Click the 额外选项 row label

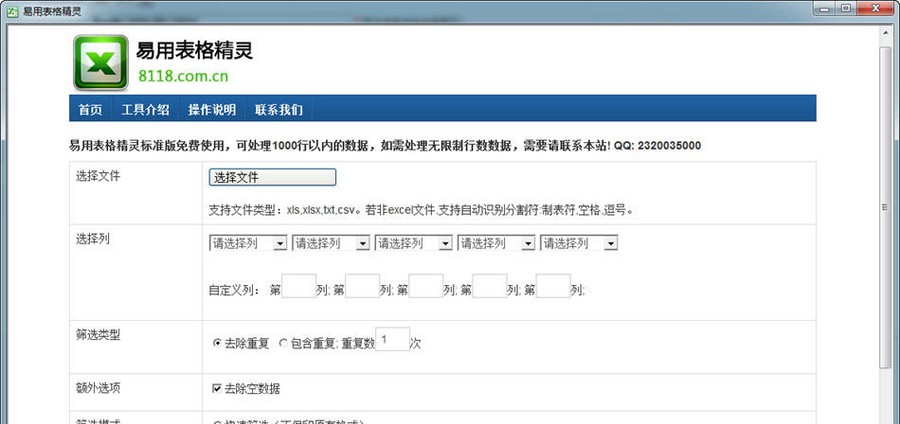(x=98, y=388)
